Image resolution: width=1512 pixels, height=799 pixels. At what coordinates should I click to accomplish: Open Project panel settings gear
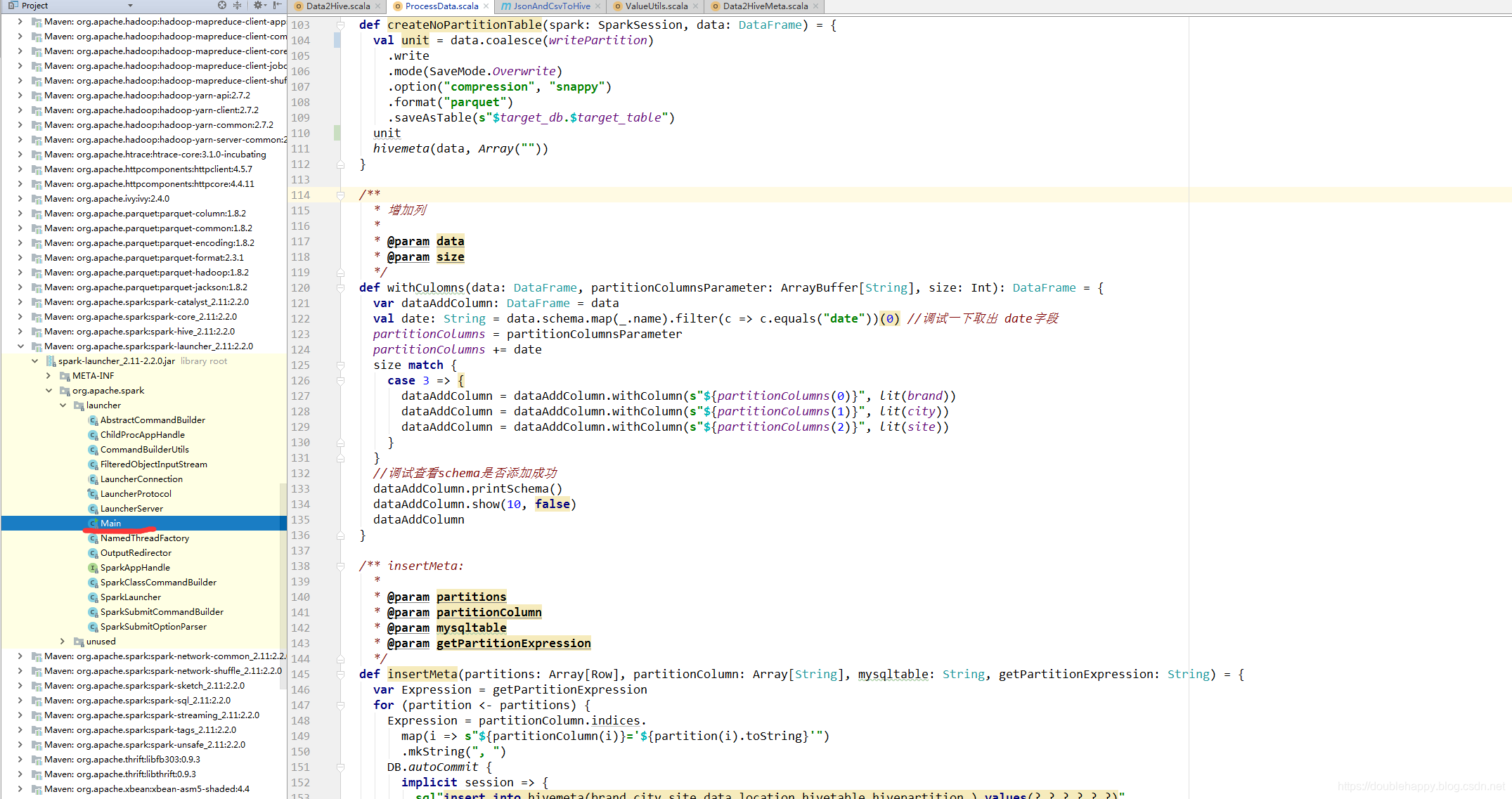coord(258,6)
